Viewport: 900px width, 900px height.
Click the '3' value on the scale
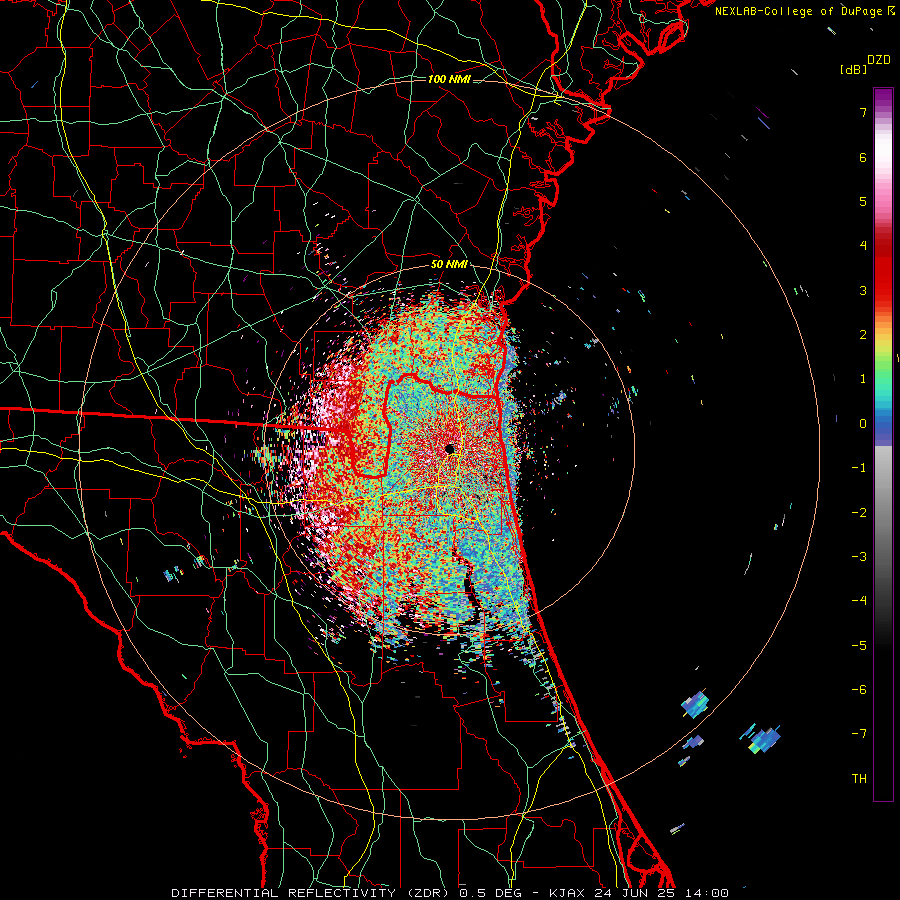(x=863, y=290)
